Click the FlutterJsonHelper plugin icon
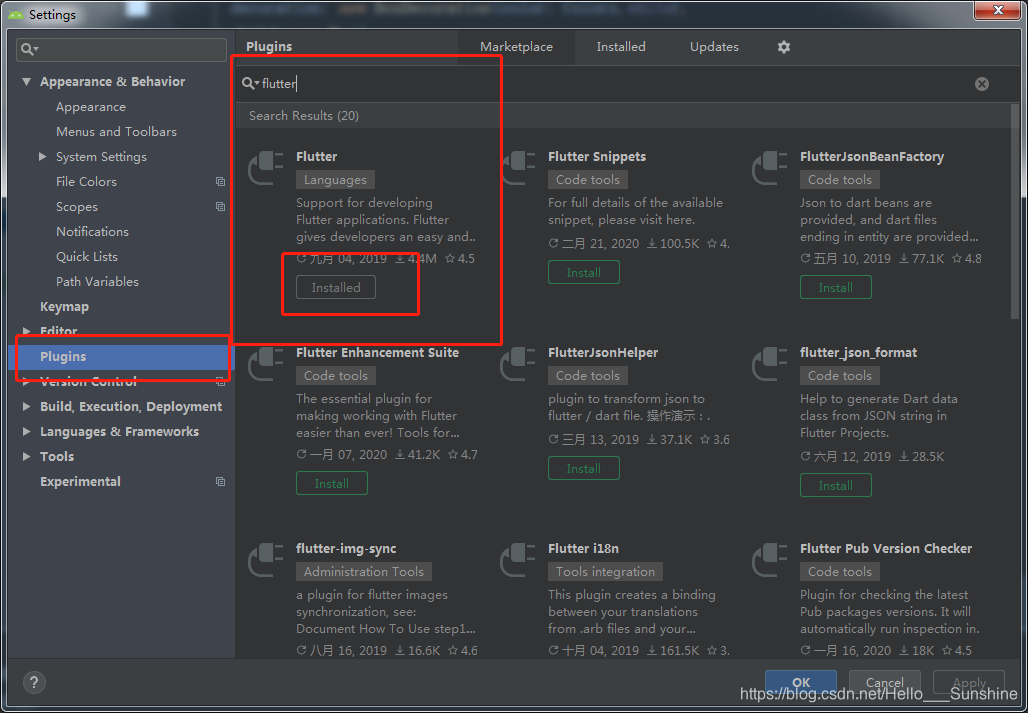1028x713 pixels. 517,365
